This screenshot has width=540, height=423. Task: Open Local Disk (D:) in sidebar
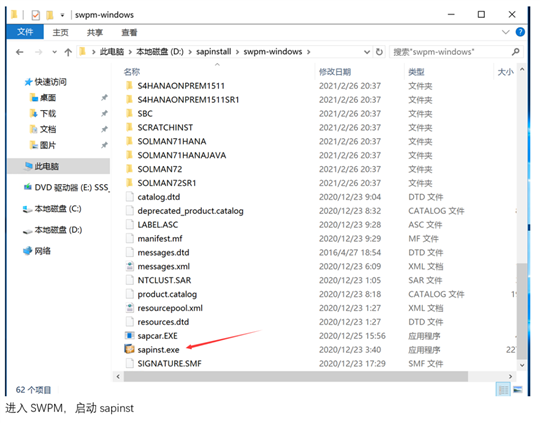52,230
